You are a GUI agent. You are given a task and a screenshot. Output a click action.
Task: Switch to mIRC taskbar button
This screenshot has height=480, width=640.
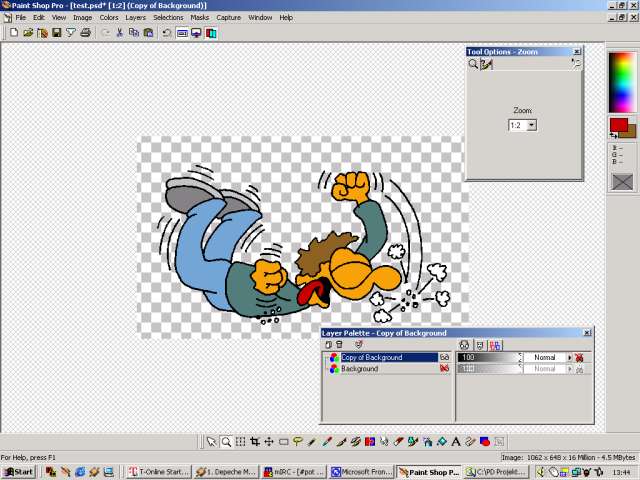[293, 472]
